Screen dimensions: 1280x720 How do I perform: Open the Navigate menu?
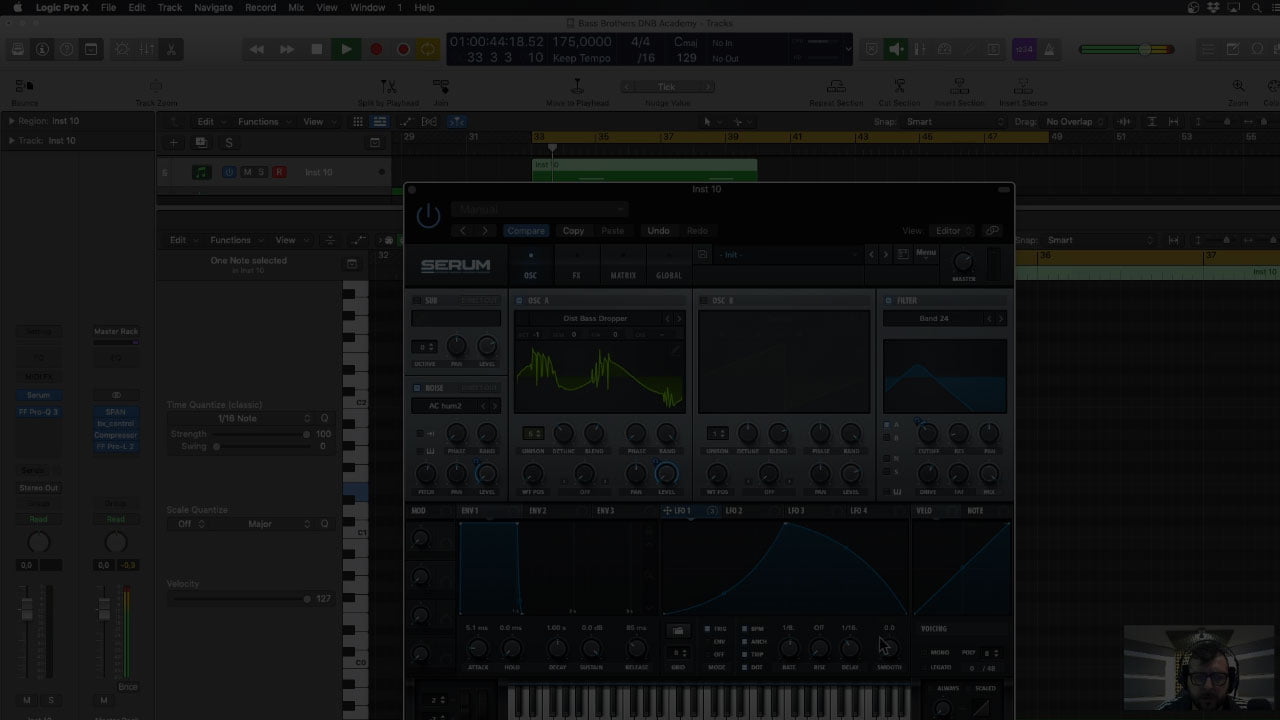212,7
